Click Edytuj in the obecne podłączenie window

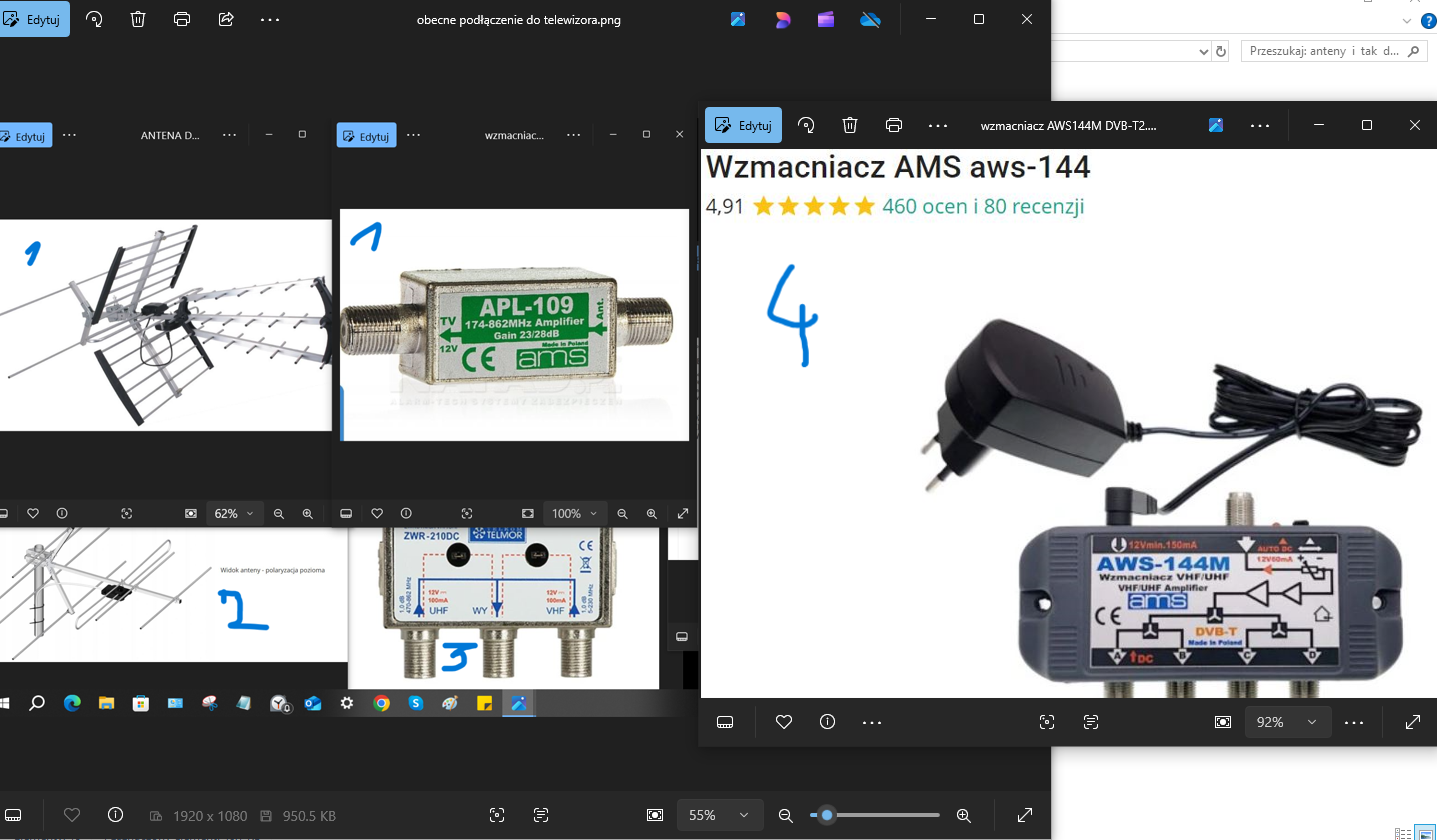click(x=33, y=19)
